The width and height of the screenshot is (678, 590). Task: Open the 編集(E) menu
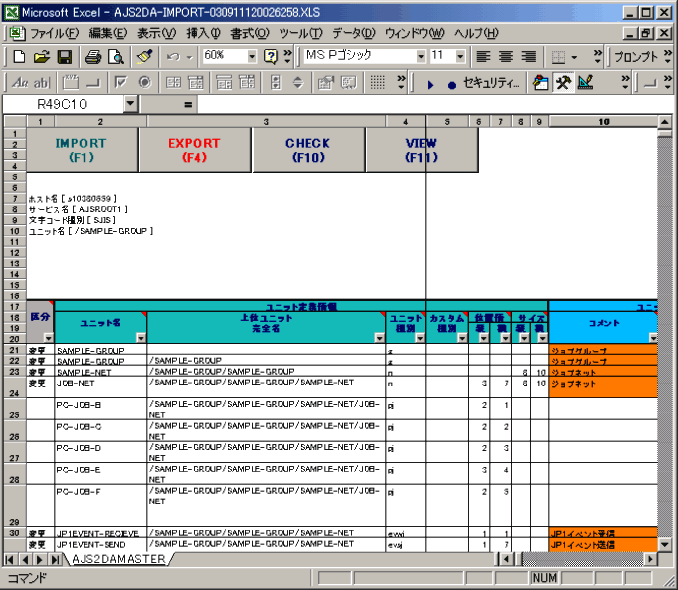click(108, 33)
